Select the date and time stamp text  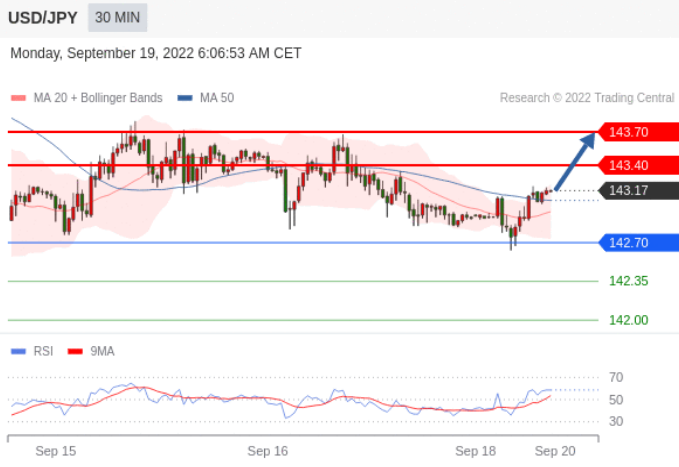click(x=155, y=53)
